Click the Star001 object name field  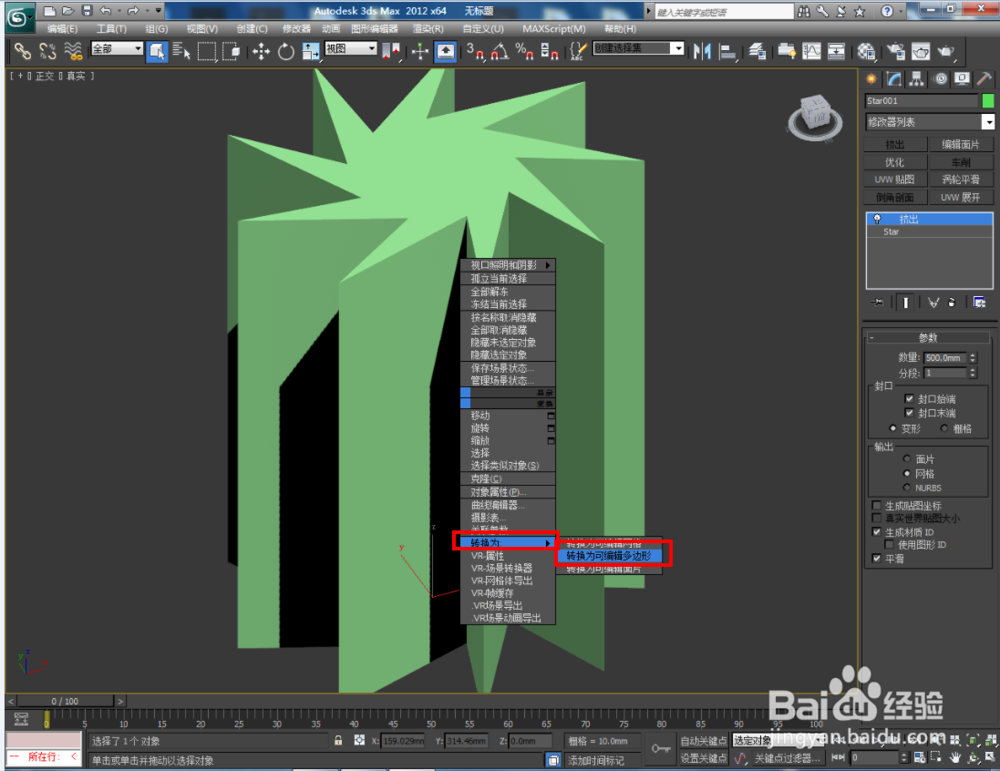(922, 101)
